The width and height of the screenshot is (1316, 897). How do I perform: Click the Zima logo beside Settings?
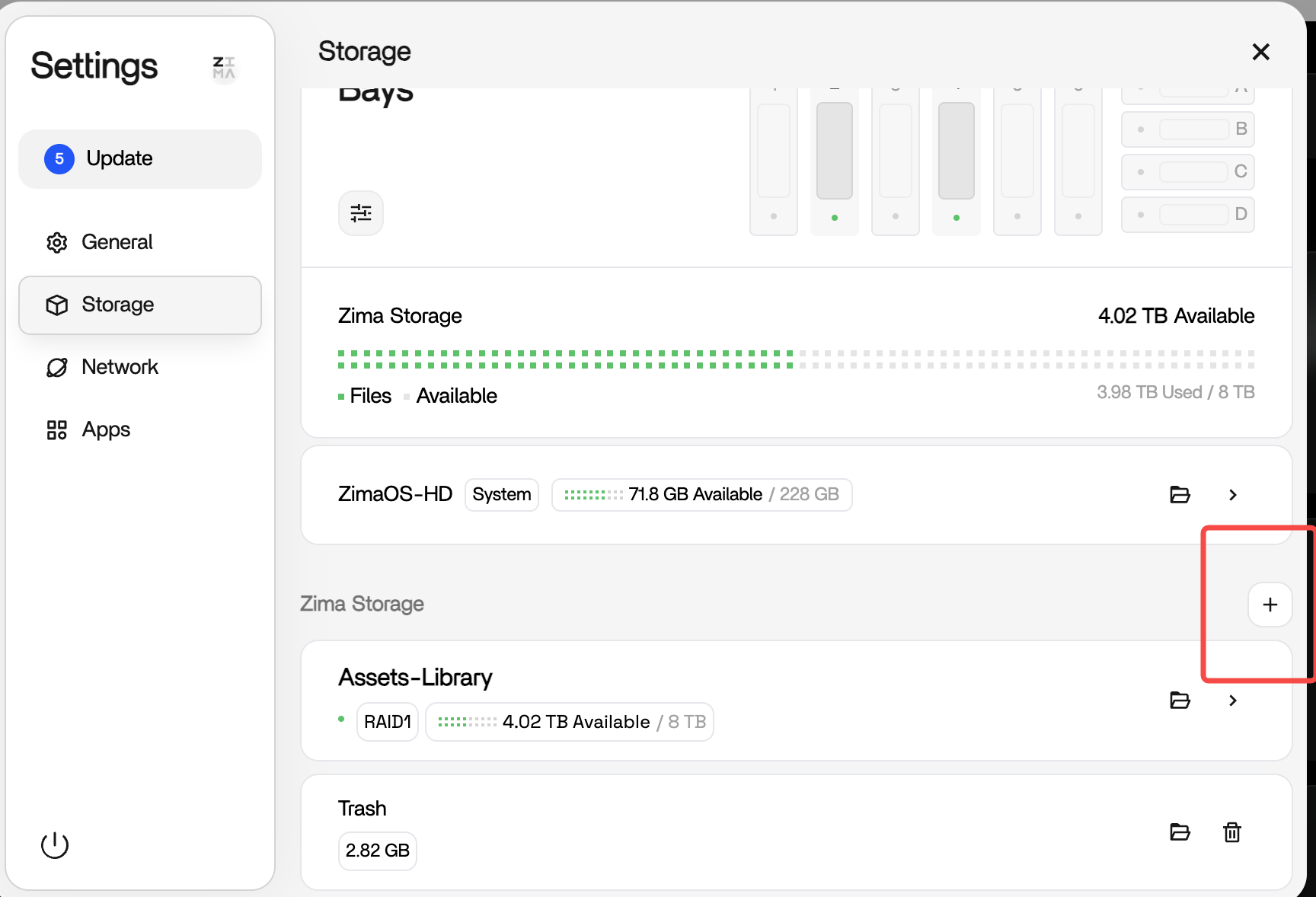(224, 68)
